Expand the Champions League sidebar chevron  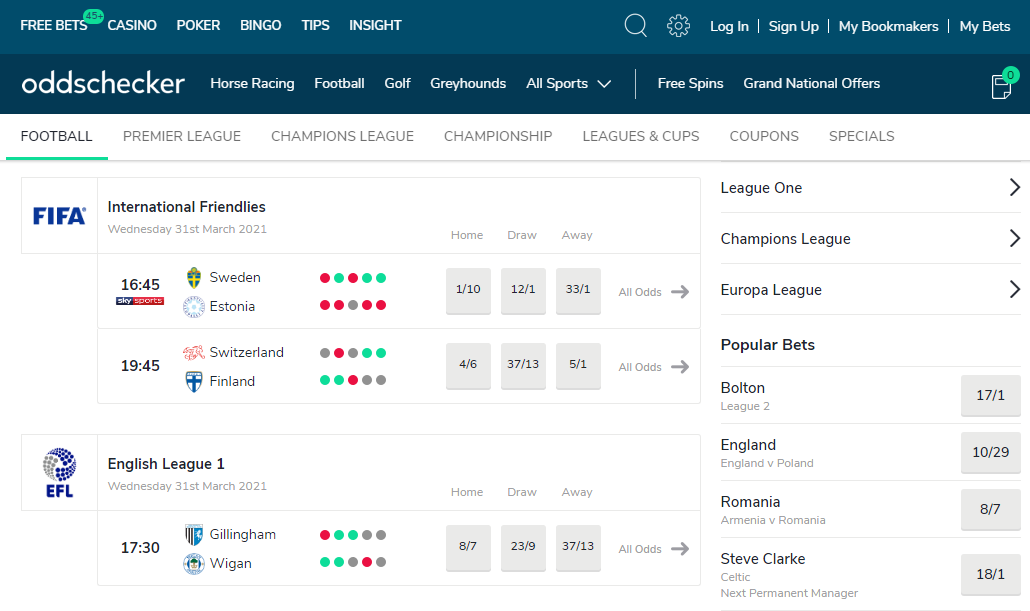pyautogui.click(x=1014, y=239)
